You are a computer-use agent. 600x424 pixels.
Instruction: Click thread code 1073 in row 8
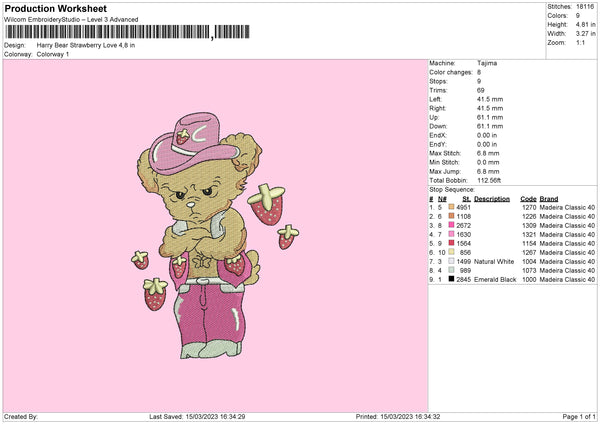tap(529, 271)
